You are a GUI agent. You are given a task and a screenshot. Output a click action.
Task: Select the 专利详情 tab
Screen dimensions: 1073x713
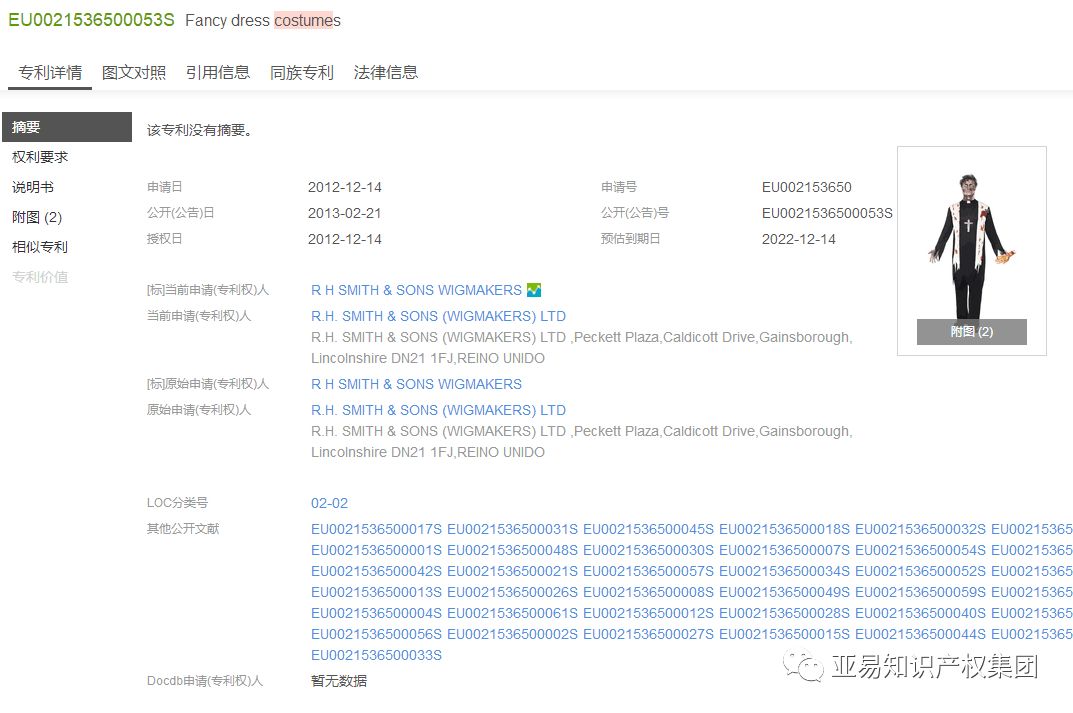coord(50,73)
